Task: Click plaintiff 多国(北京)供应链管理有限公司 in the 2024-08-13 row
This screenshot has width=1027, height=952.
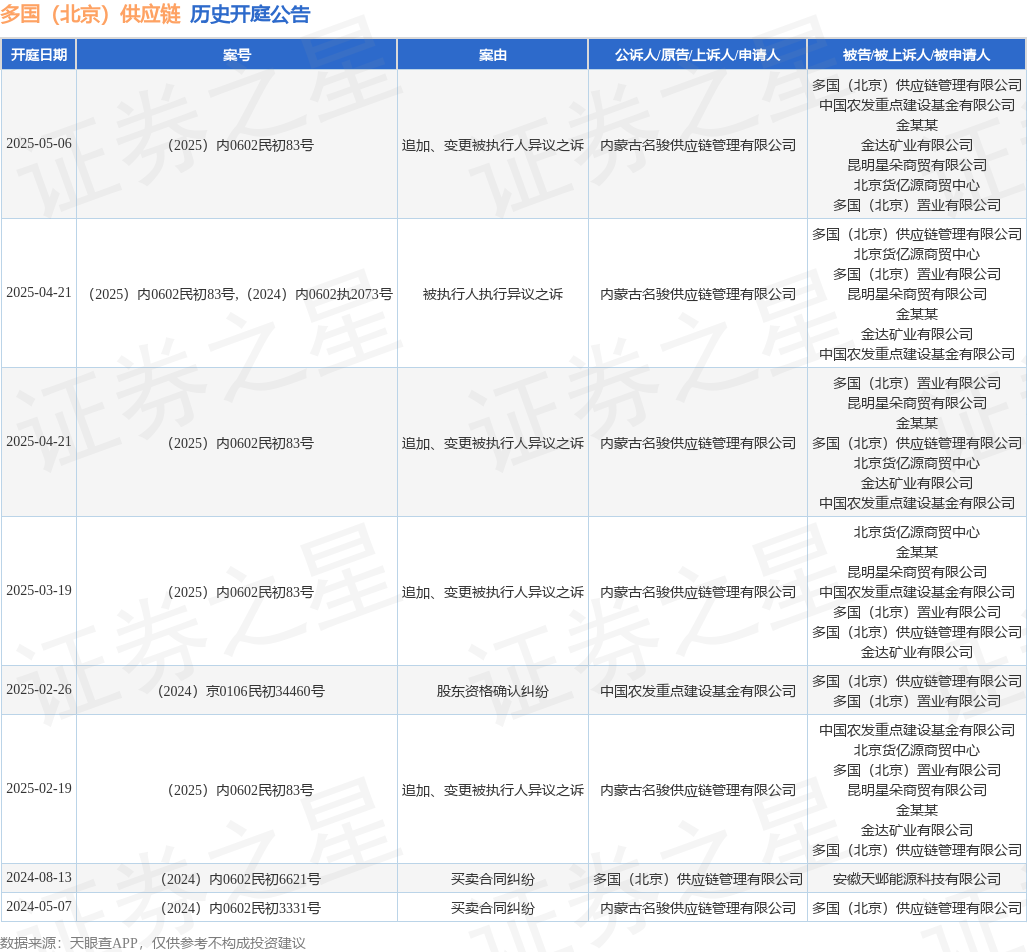Action: [698, 879]
